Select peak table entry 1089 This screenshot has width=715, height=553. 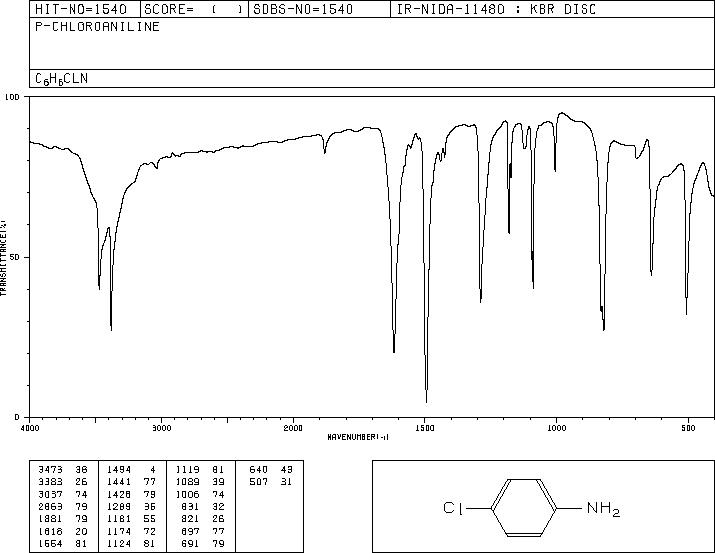point(187,481)
